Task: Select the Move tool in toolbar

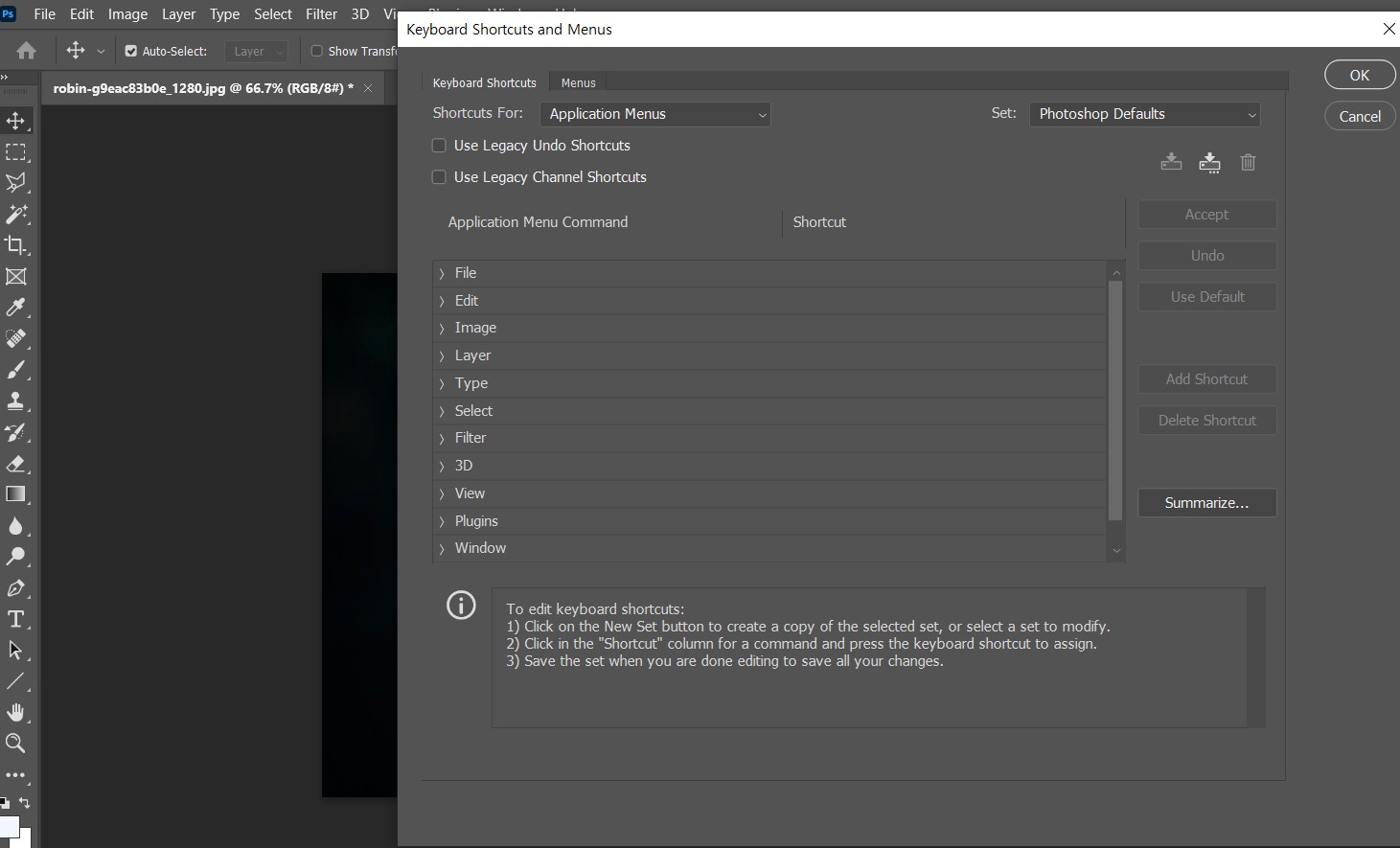Action: click(16, 121)
